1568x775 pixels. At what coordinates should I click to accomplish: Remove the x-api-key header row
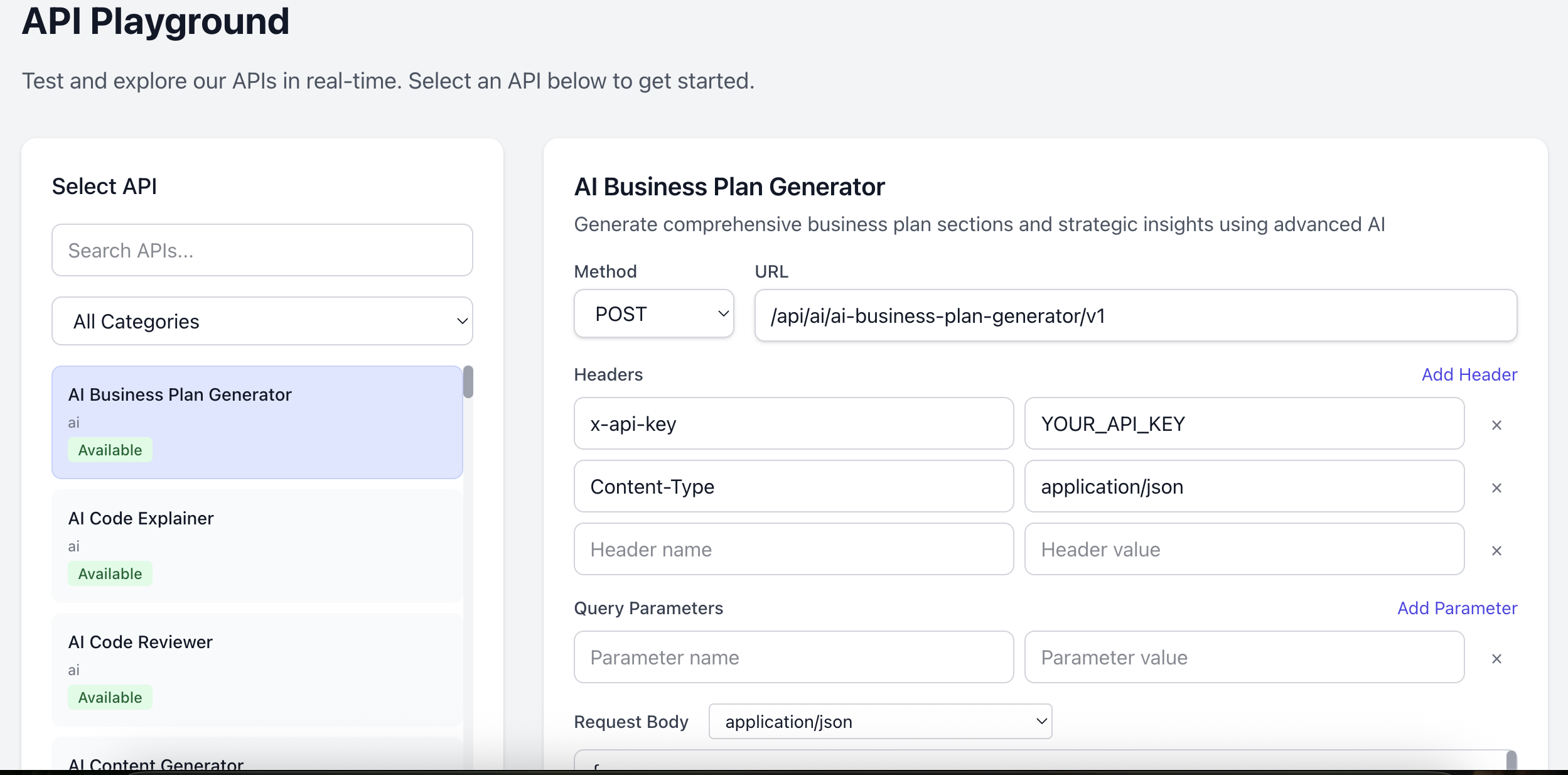coord(1496,425)
